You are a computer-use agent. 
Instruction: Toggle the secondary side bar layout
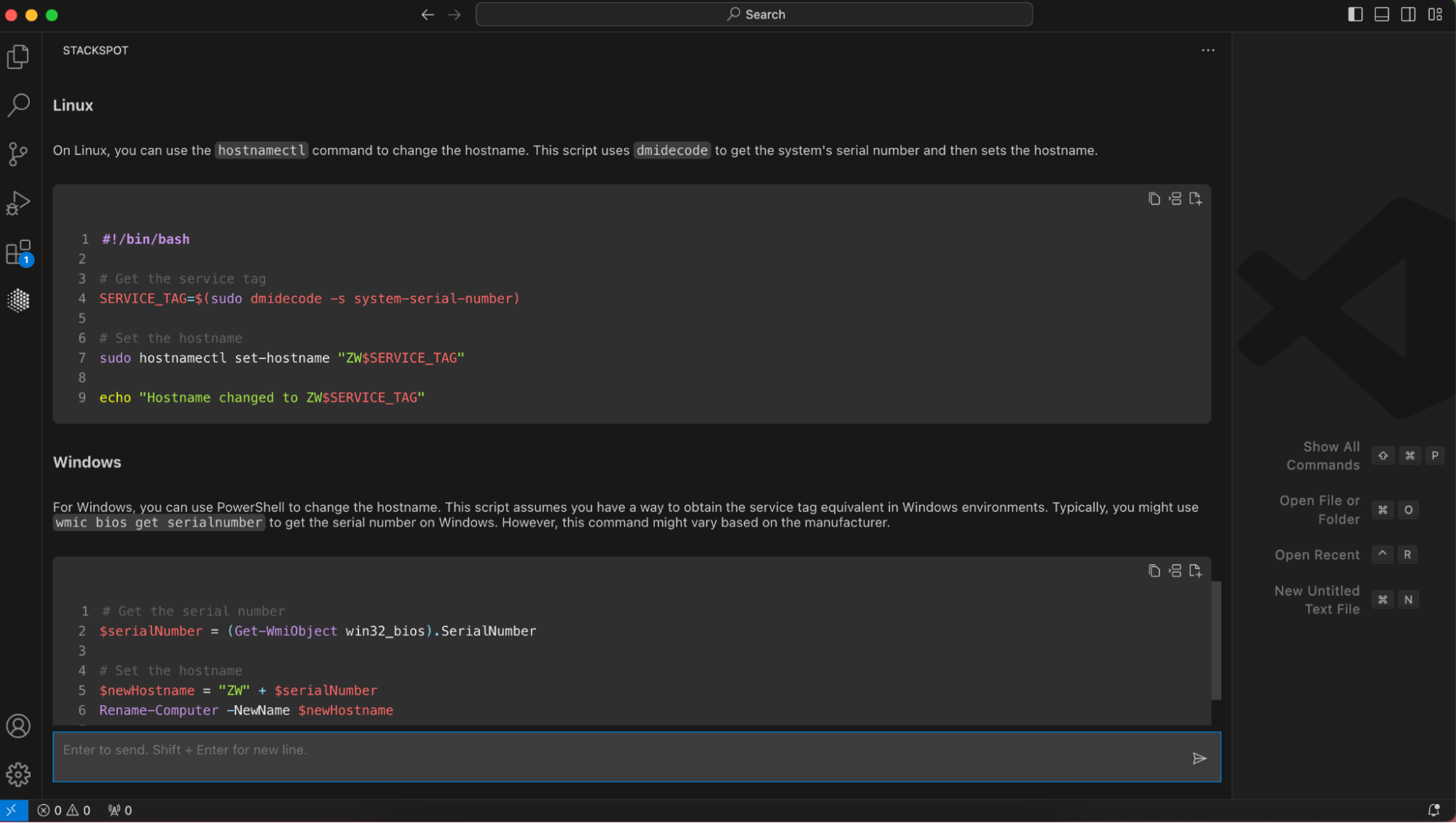tap(1408, 15)
